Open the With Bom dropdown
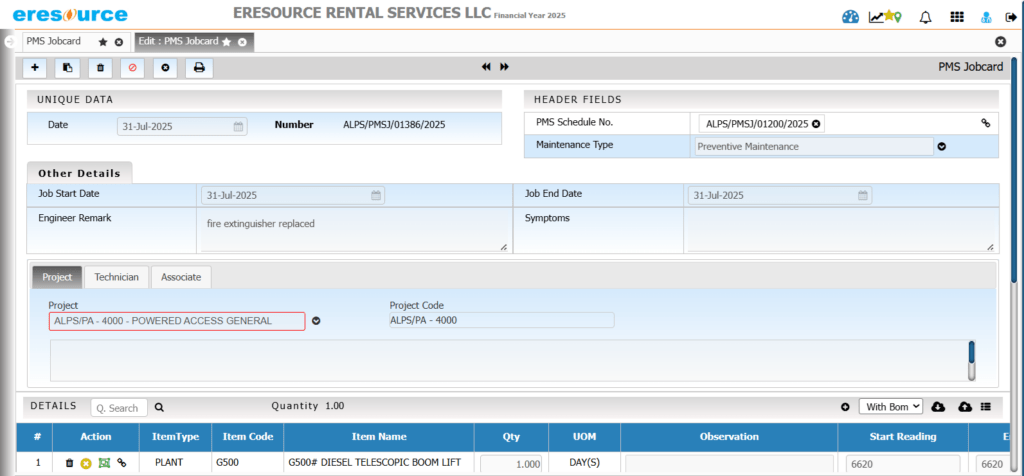The image size is (1024, 476). pos(890,407)
